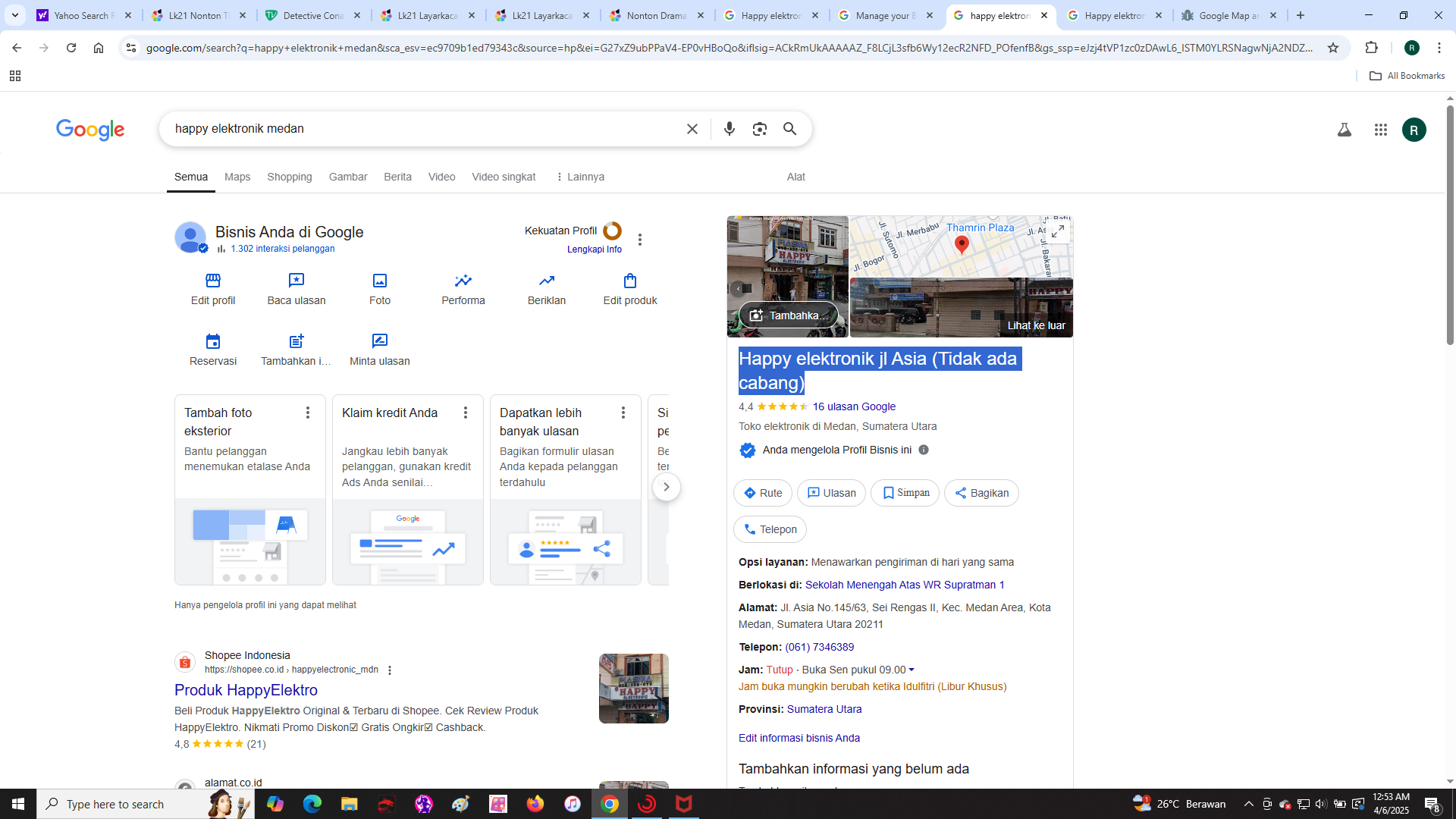
Task: Open three-dot menu on Tambah foto eksterior card
Action: [308, 413]
